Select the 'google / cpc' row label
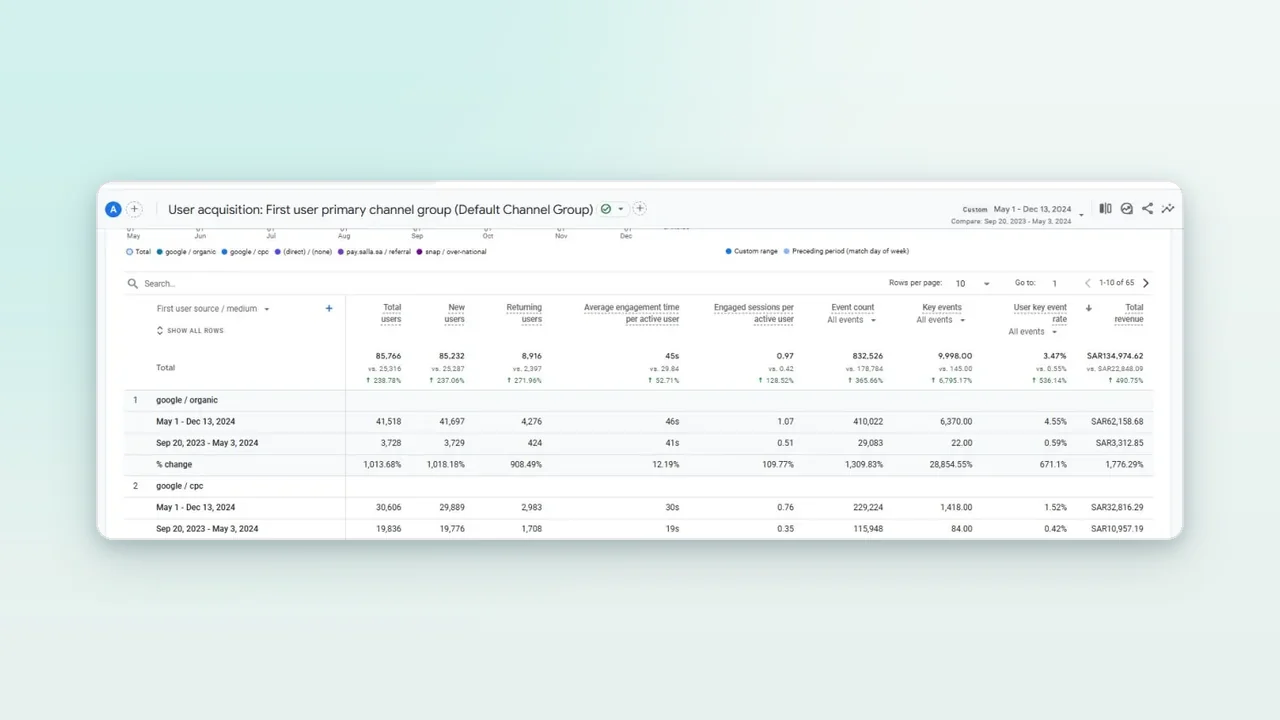The image size is (1280, 720). click(x=180, y=486)
